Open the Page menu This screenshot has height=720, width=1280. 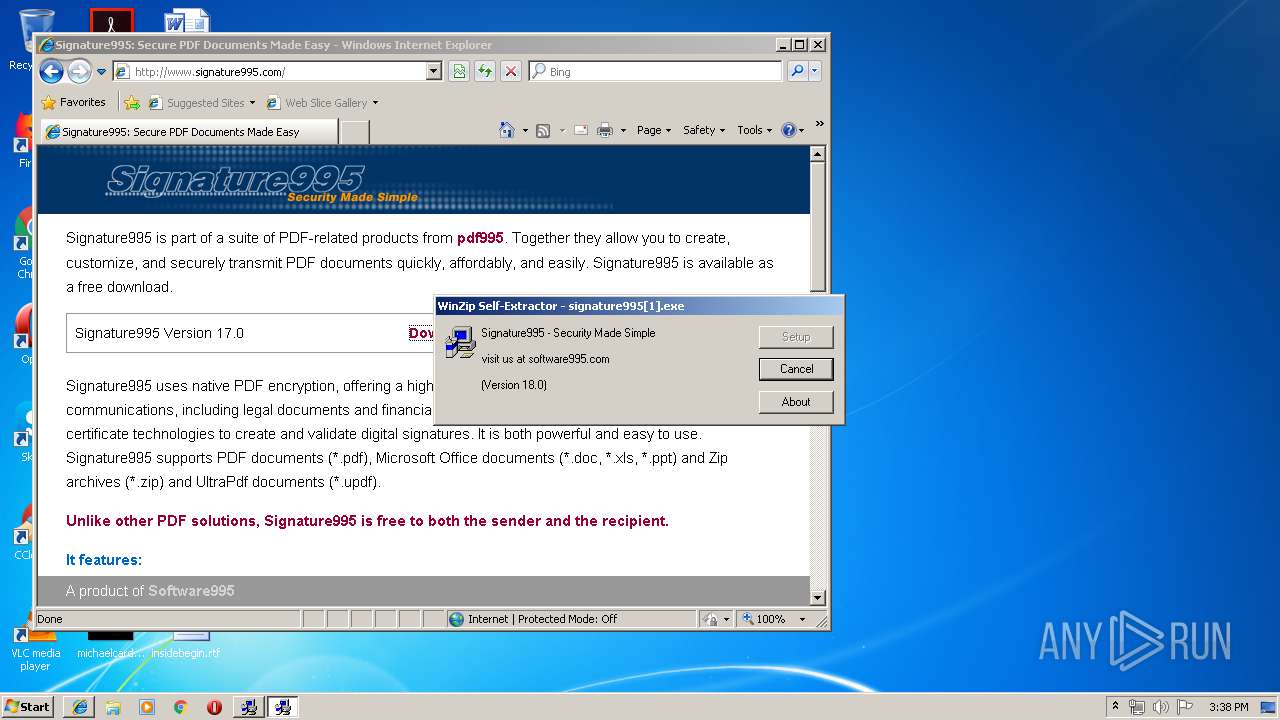click(x=654, y=130)
